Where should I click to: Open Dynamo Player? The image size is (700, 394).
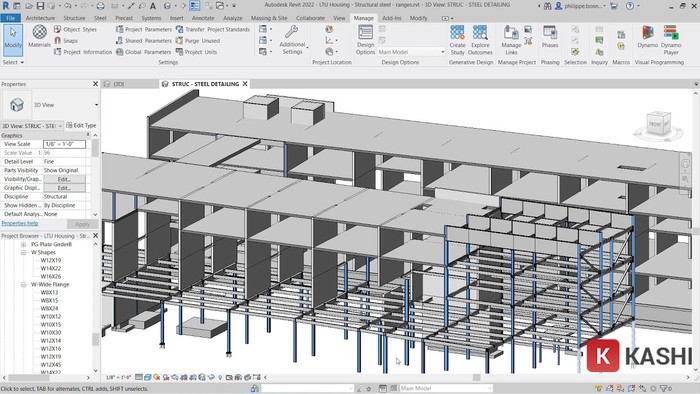click(x=671, y=40)
